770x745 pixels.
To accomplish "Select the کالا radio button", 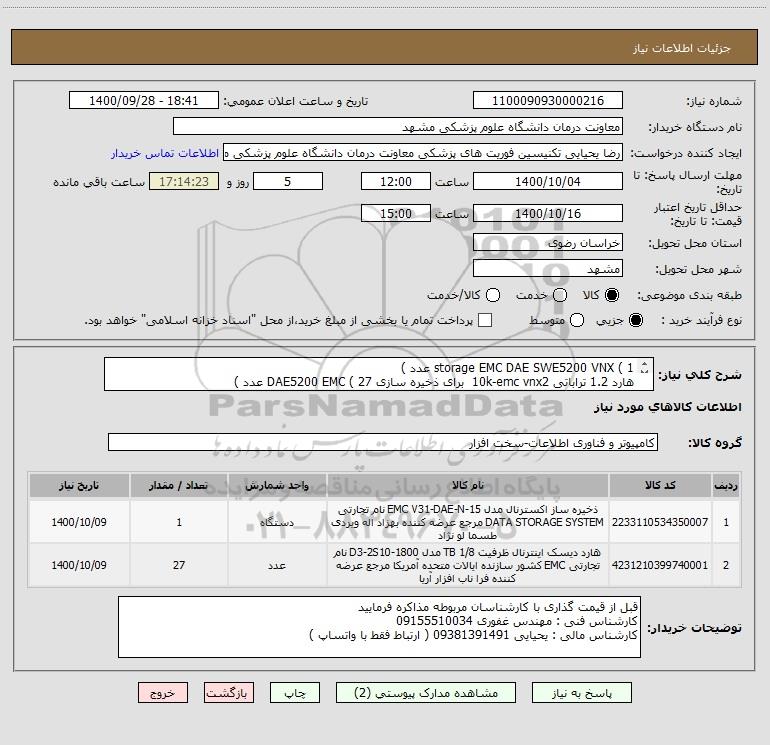I will (612, 295).
